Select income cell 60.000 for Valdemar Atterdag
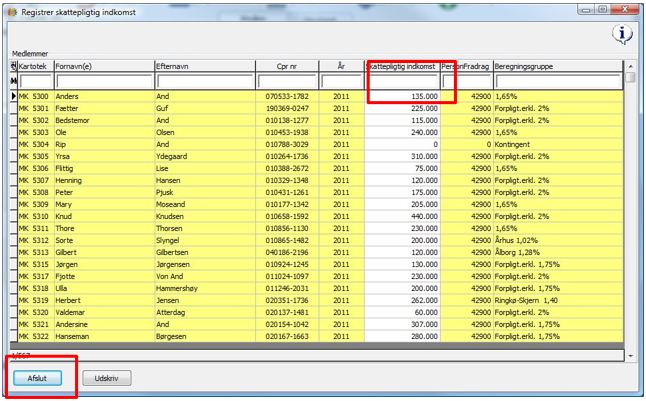Image resolution: width=646 pixels, height=401 pixels. pos(402,312)
